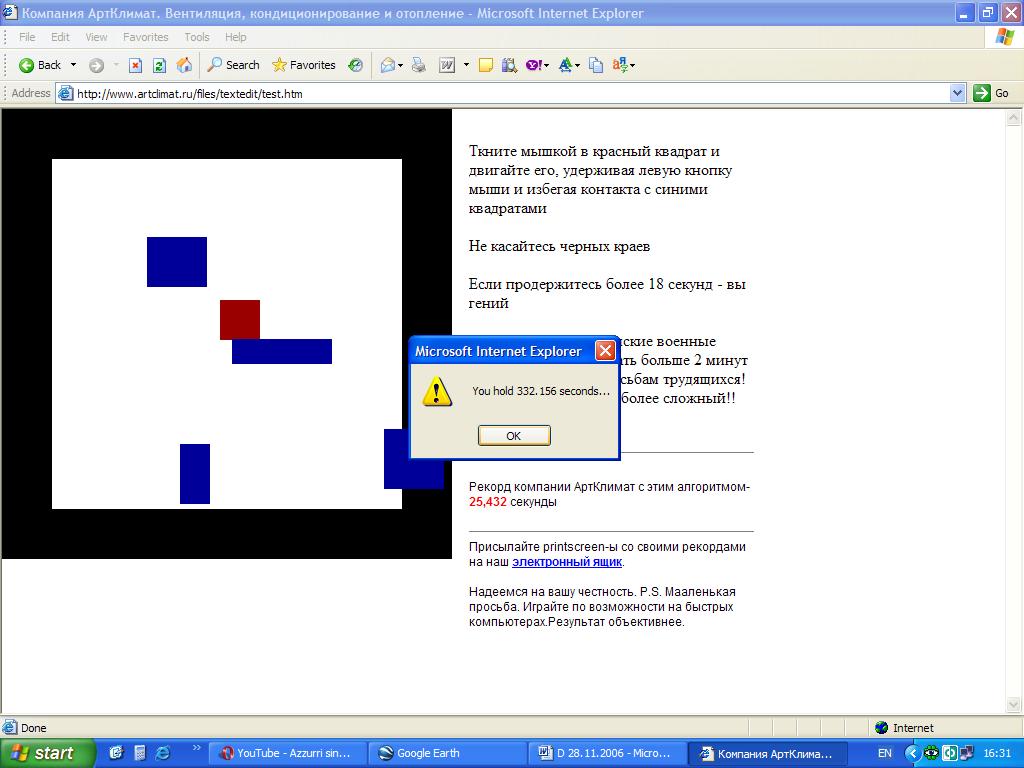Expand hidden tray icons arrow
Viewport: 1024px width, 768px height.
pyautogui.click(x=912, y=753)
